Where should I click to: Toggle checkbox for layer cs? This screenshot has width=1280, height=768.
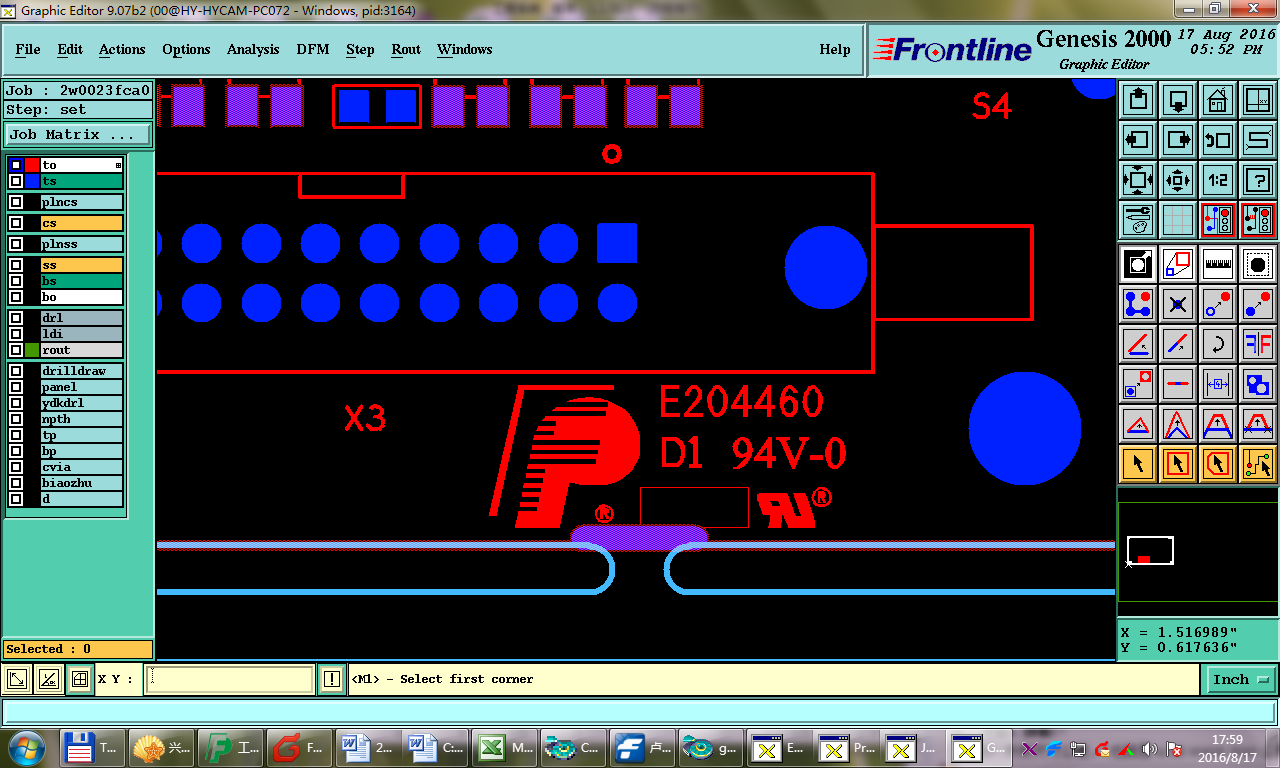click(x=16, y=223)
